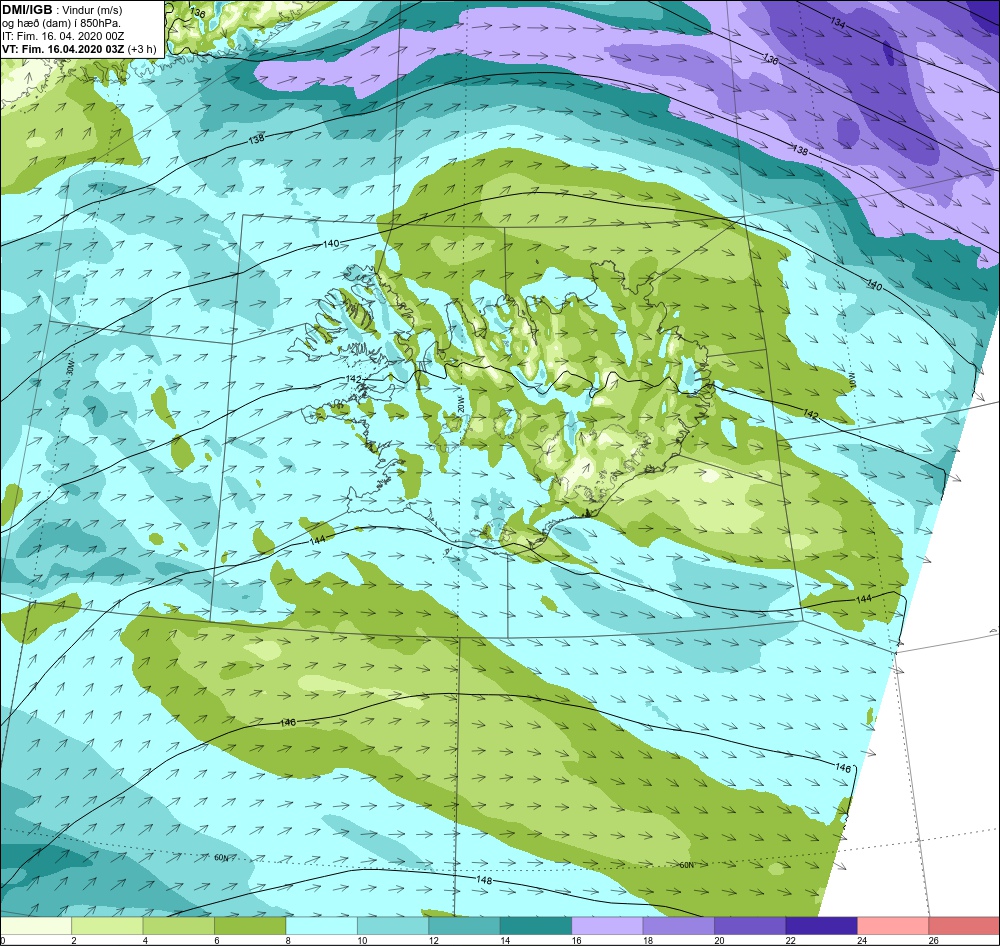Click the "VT: Fim. 16.04.2020 03Z" valid time
1000x946 pixels.
[x=63, y=49]
